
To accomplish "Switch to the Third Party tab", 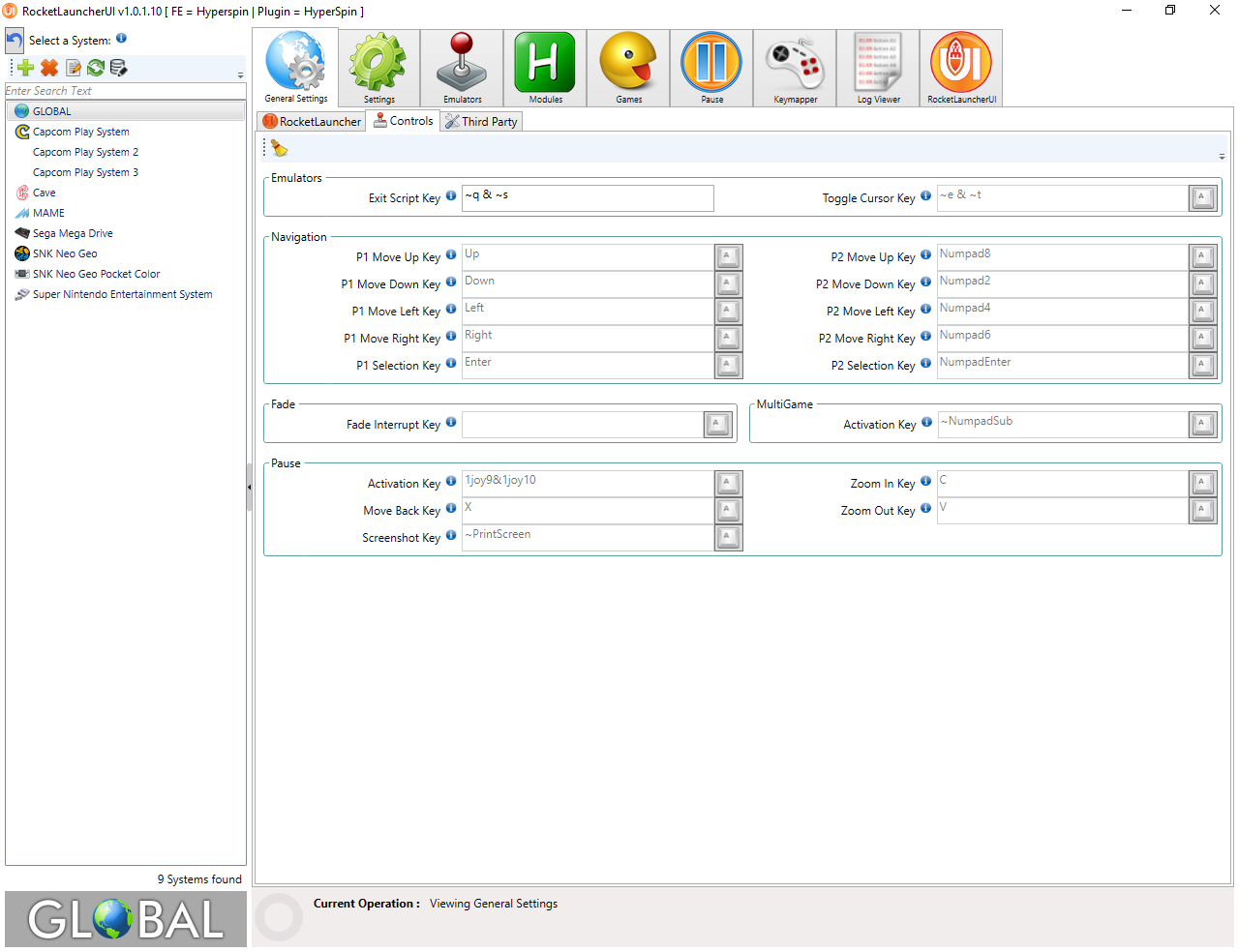I will click(481, 122).
